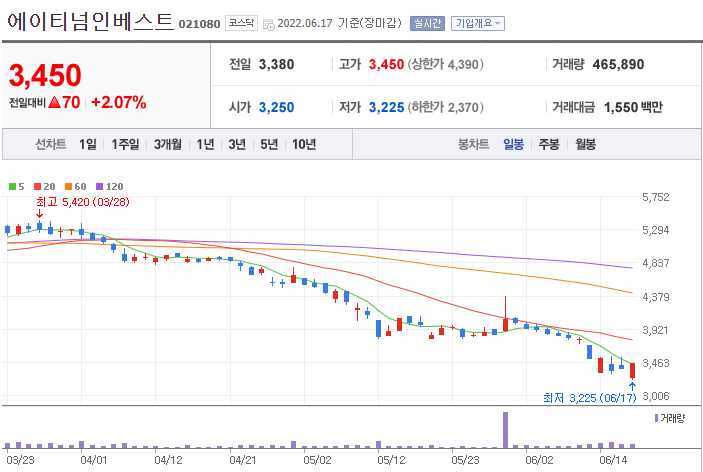Click the purple 120-day moving average swatch
The width and height of the screenshot is (703, 472).
click(x=100, y=186)
